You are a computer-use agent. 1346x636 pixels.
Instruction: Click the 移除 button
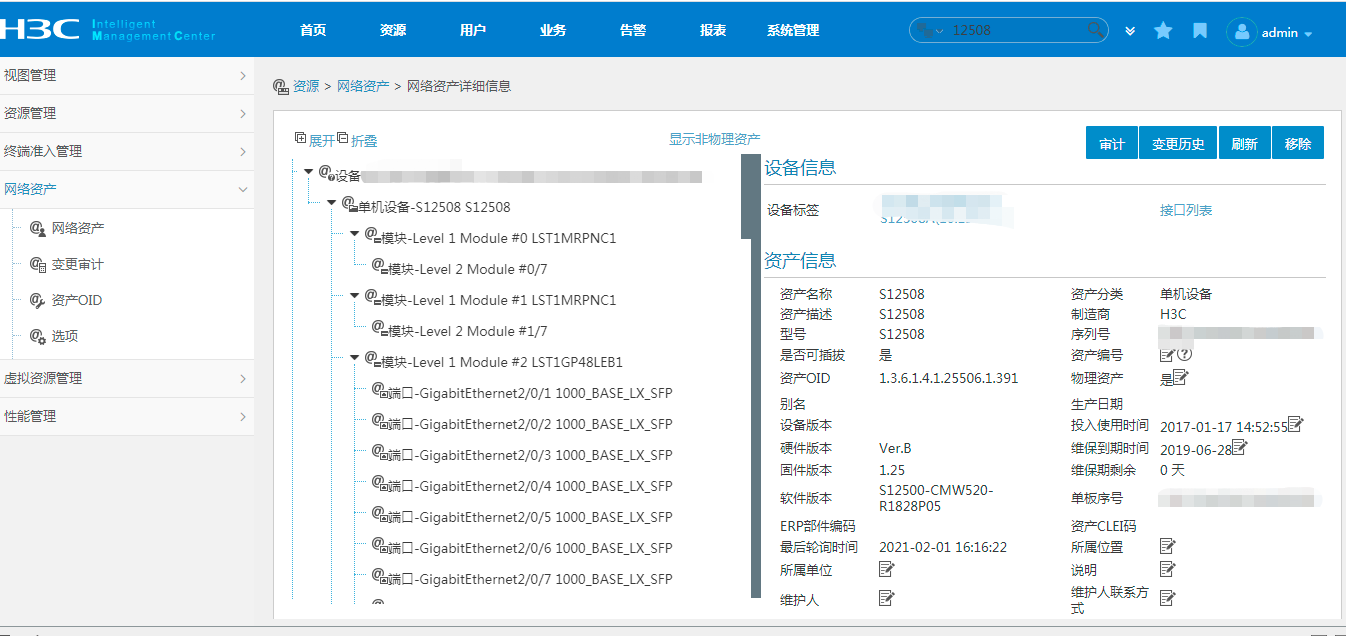coord(1298,143)
